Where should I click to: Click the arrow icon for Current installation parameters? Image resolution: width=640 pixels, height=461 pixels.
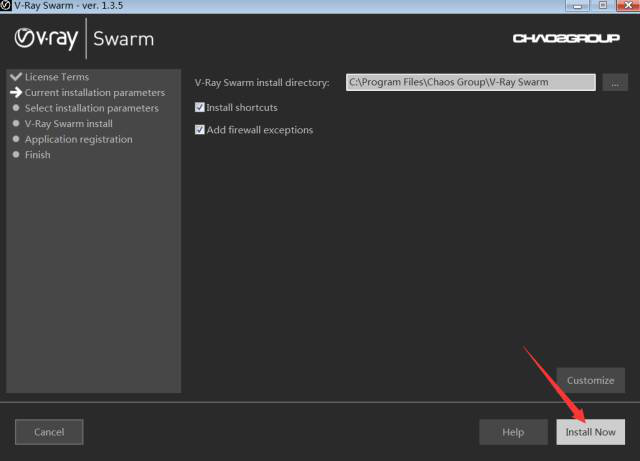(x=16, y=92)
